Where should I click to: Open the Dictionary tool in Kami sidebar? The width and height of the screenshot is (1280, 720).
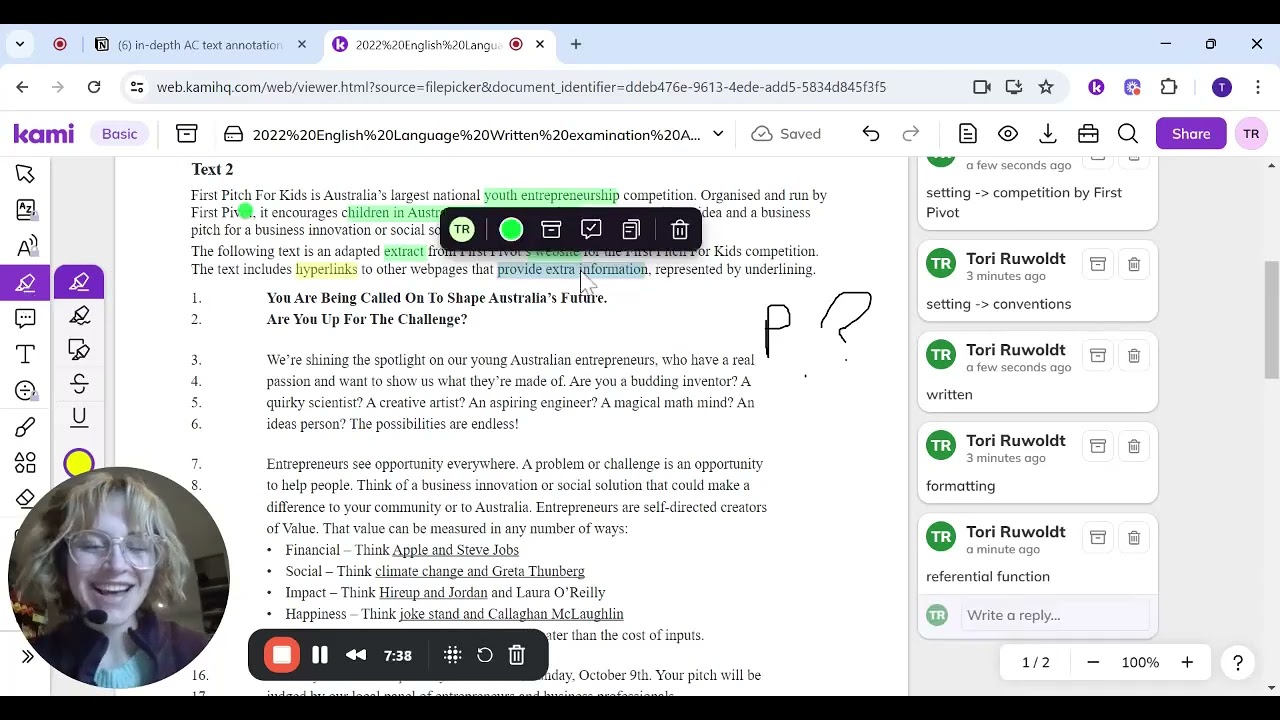[25, 210]
